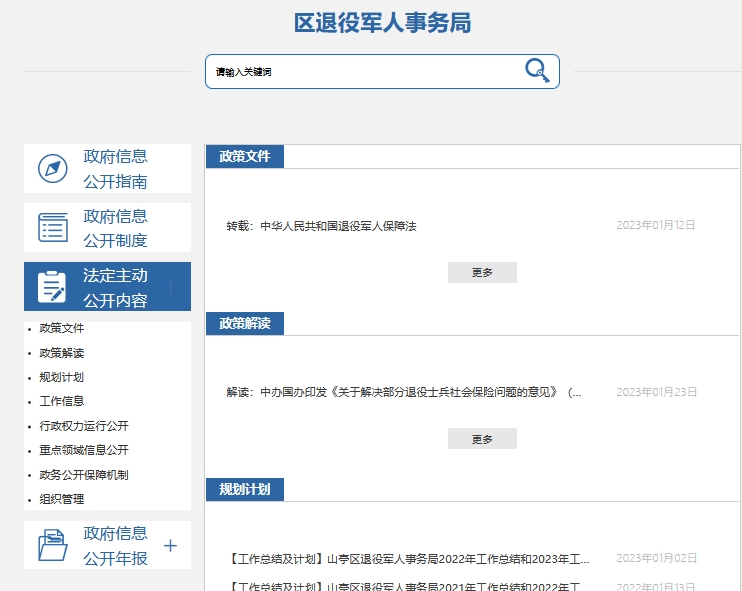
Task: Click 更多 button under 政策文件
Action: pyautogui.click(x=482, y=273)
